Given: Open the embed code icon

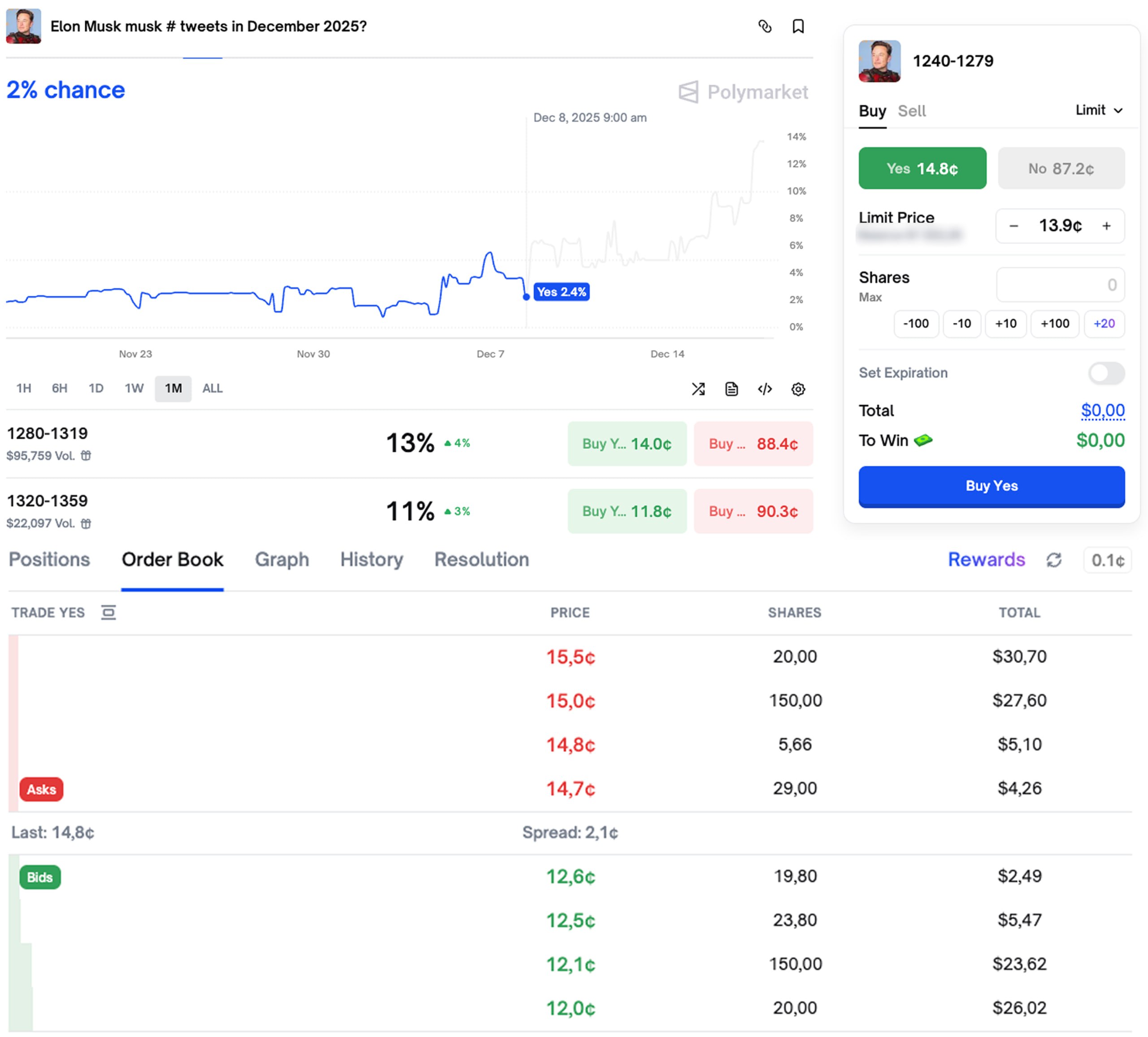Looking at the screenshot, I should (765, 389).
